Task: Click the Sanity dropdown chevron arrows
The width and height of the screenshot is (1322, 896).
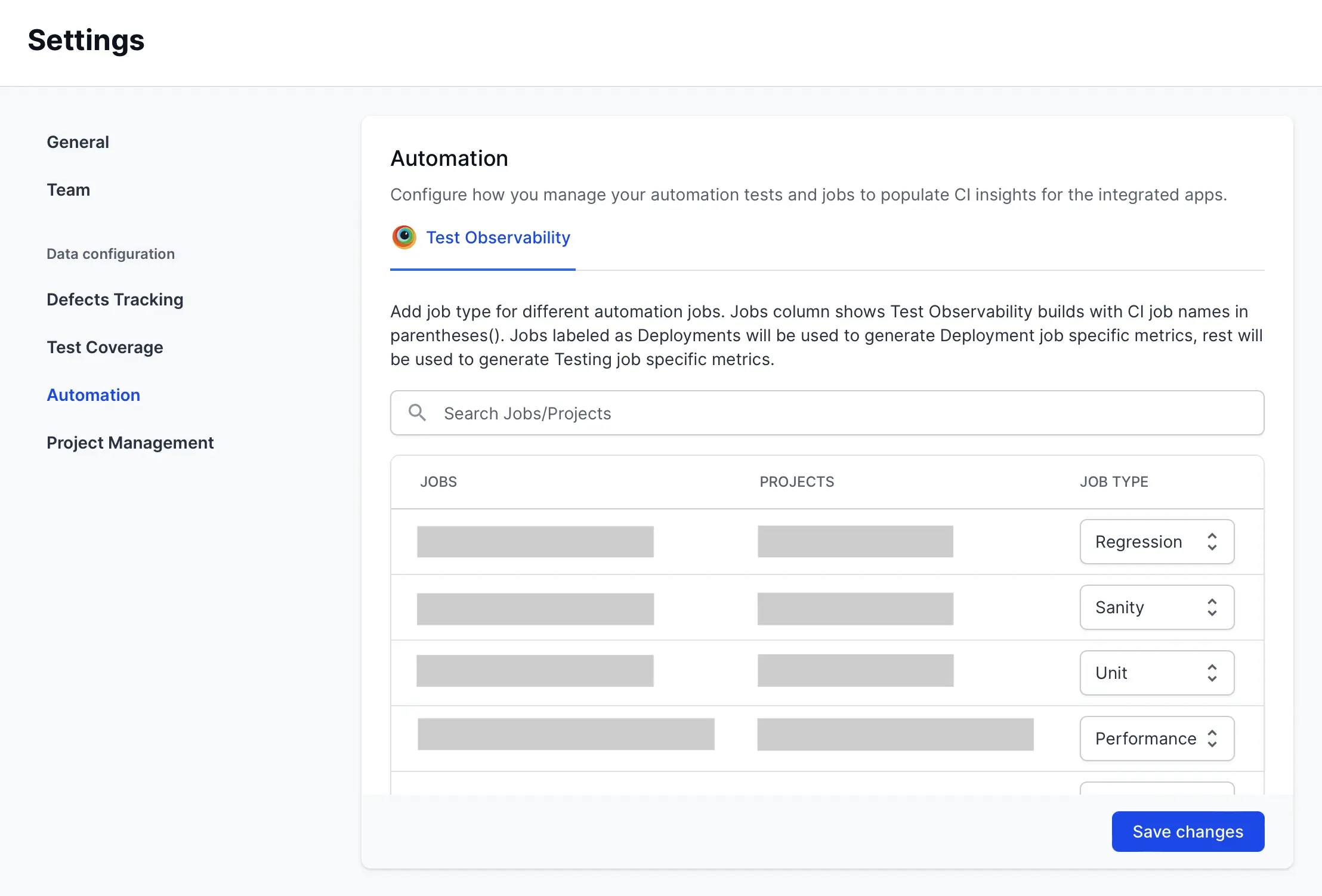Action: tap(1212, 607)
